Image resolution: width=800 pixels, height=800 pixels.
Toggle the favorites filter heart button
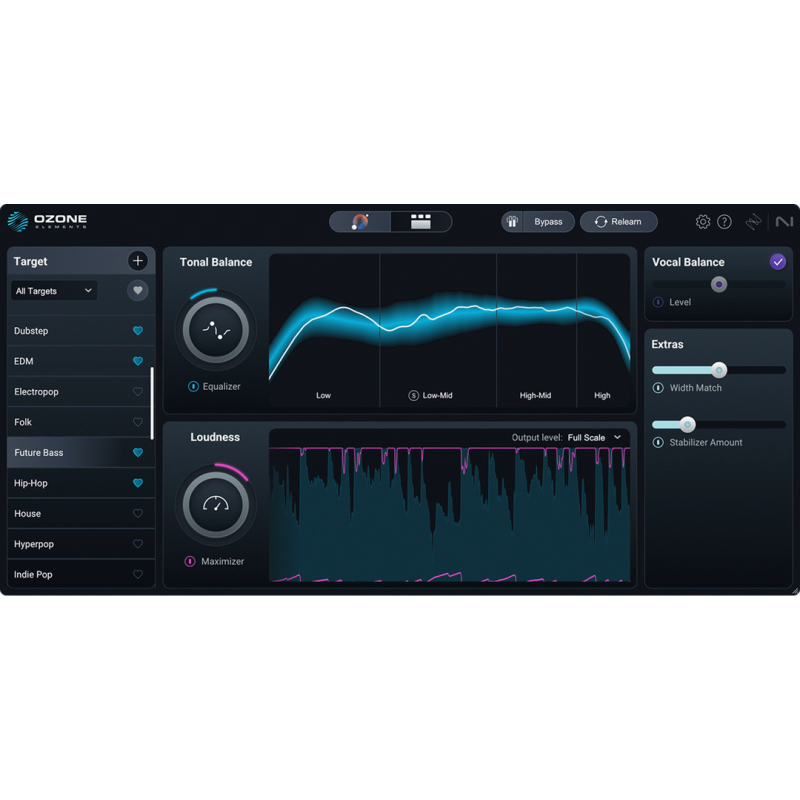pos(137,290)
